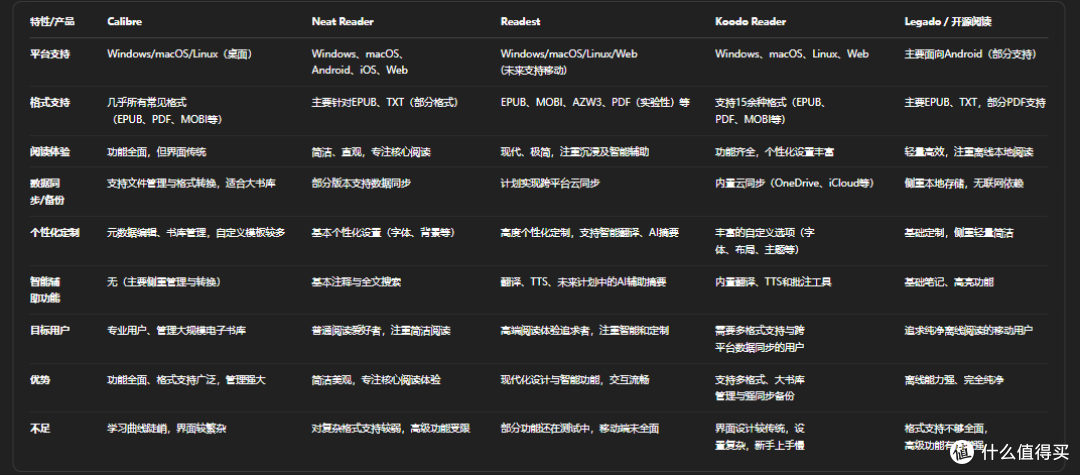
Task: Click cell '普通阅读爱好者,注重简洁阅读'
Action: (x=381, y=330)
